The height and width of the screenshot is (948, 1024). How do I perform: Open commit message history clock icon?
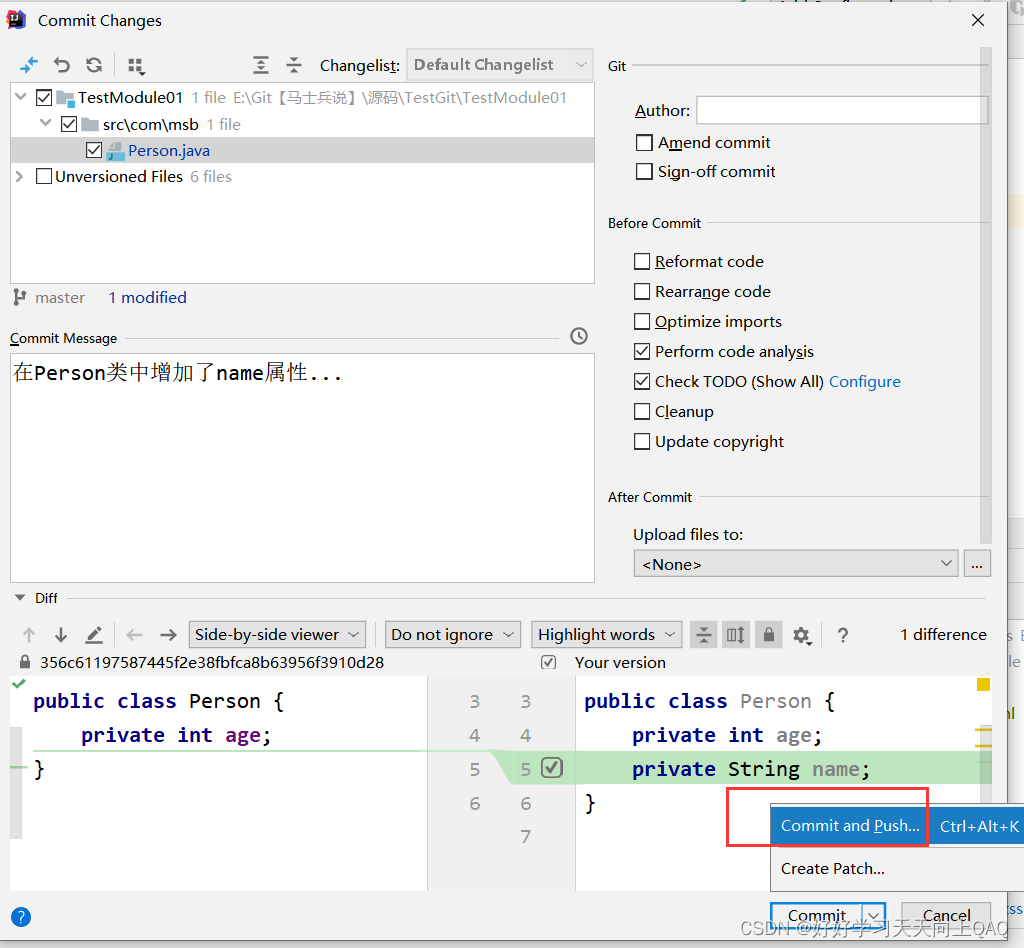579,336
